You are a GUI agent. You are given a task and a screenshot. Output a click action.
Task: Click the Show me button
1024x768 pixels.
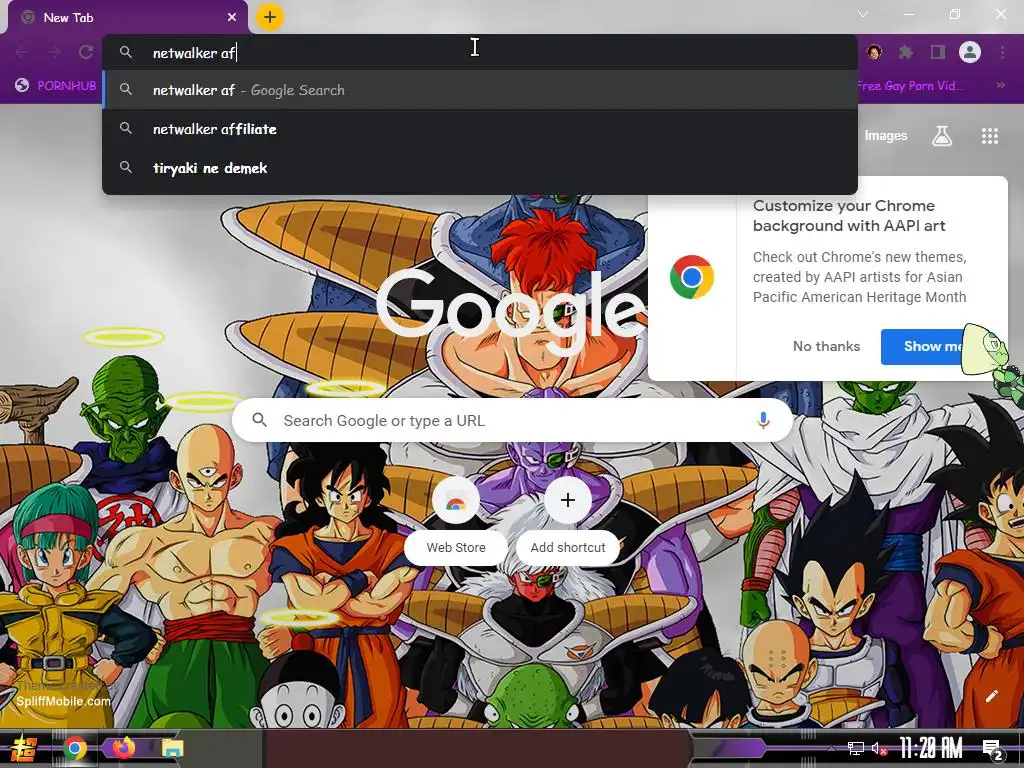923,346
